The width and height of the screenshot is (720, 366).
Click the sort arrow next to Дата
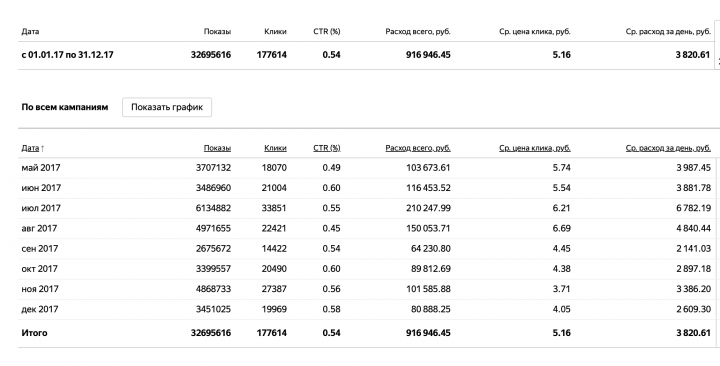coord(43,148)
